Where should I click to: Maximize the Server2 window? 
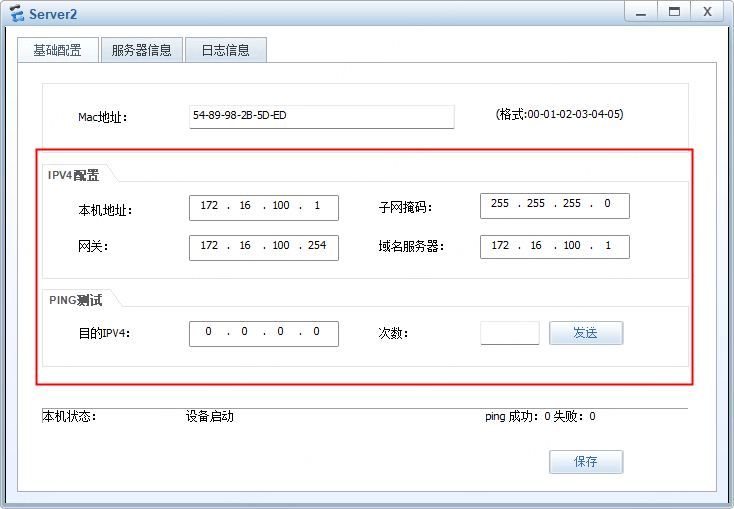coord(674,12)
